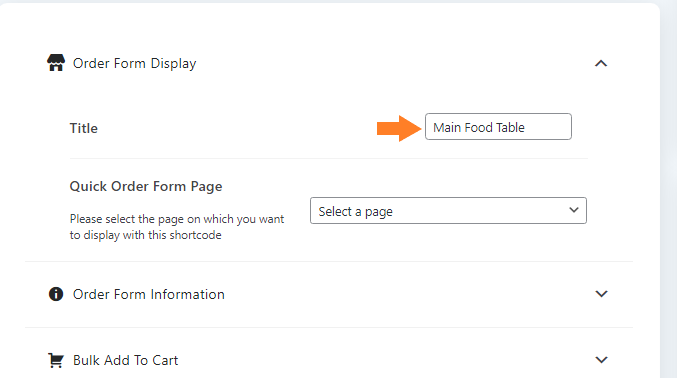Click the shortcode help description text
The height and width of the screenshot is (378, 677).
coord(177,227)
